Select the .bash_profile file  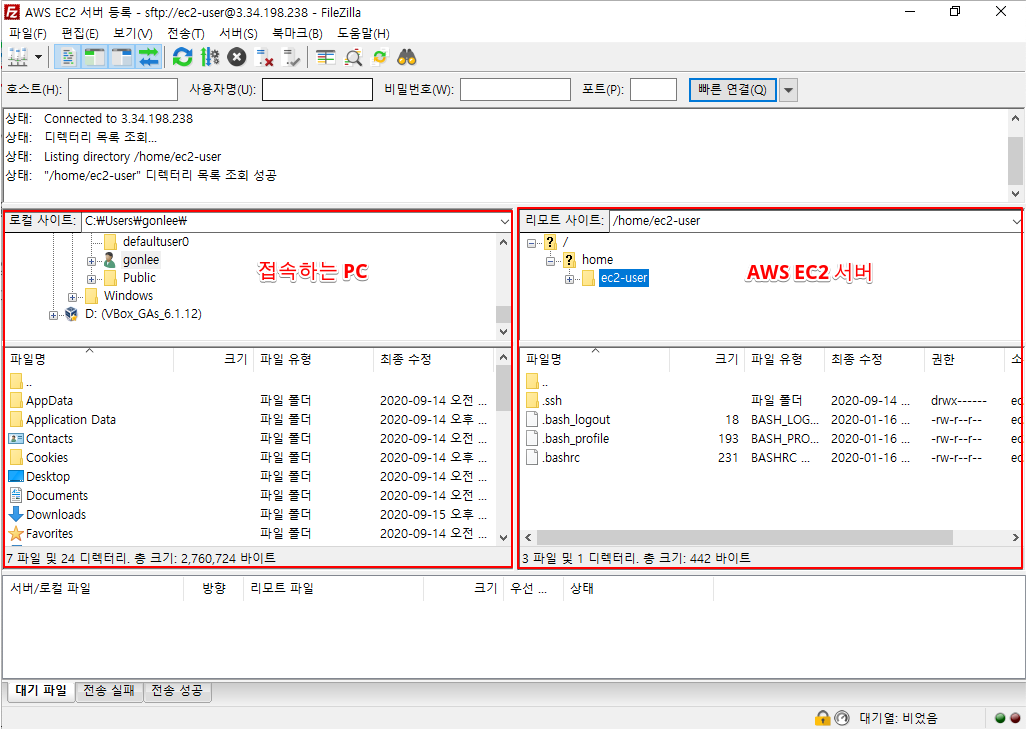pos(576,438)
